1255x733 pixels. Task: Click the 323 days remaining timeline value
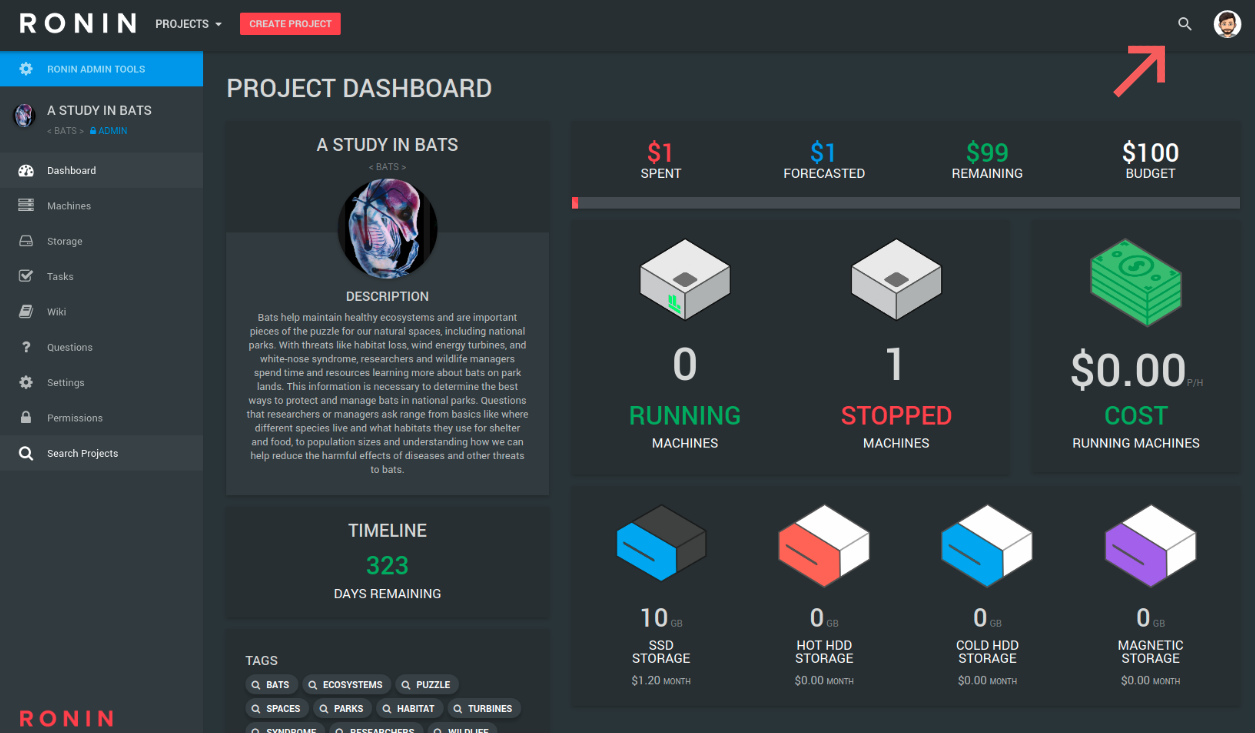pyautogui.click(x=387, y=565)
